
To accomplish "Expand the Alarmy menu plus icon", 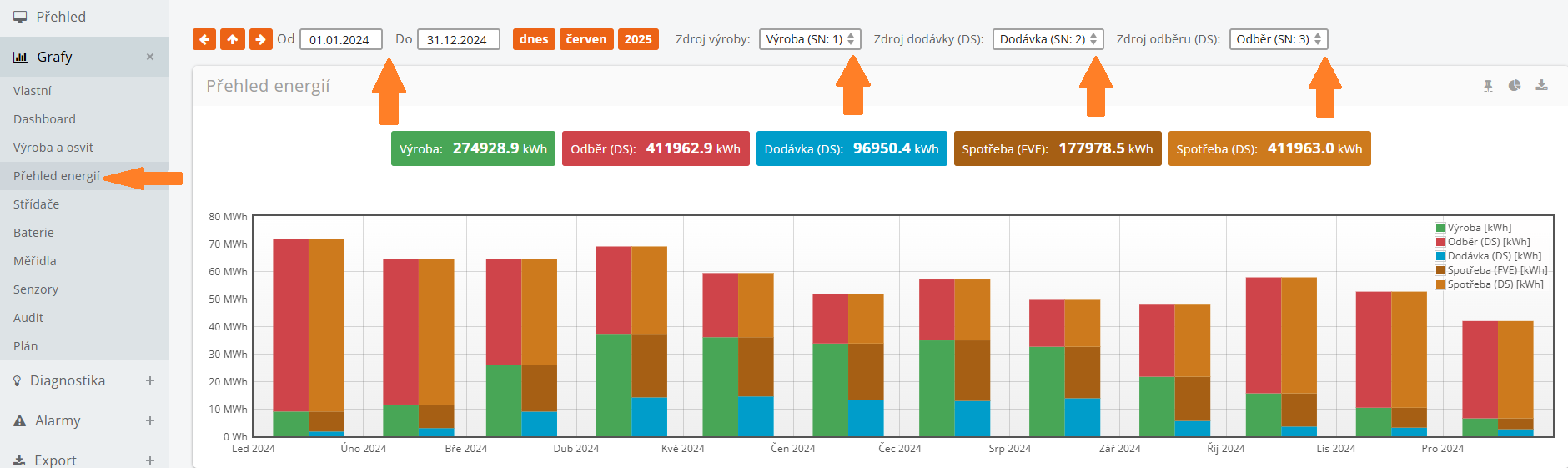I will tap(150, 420).
